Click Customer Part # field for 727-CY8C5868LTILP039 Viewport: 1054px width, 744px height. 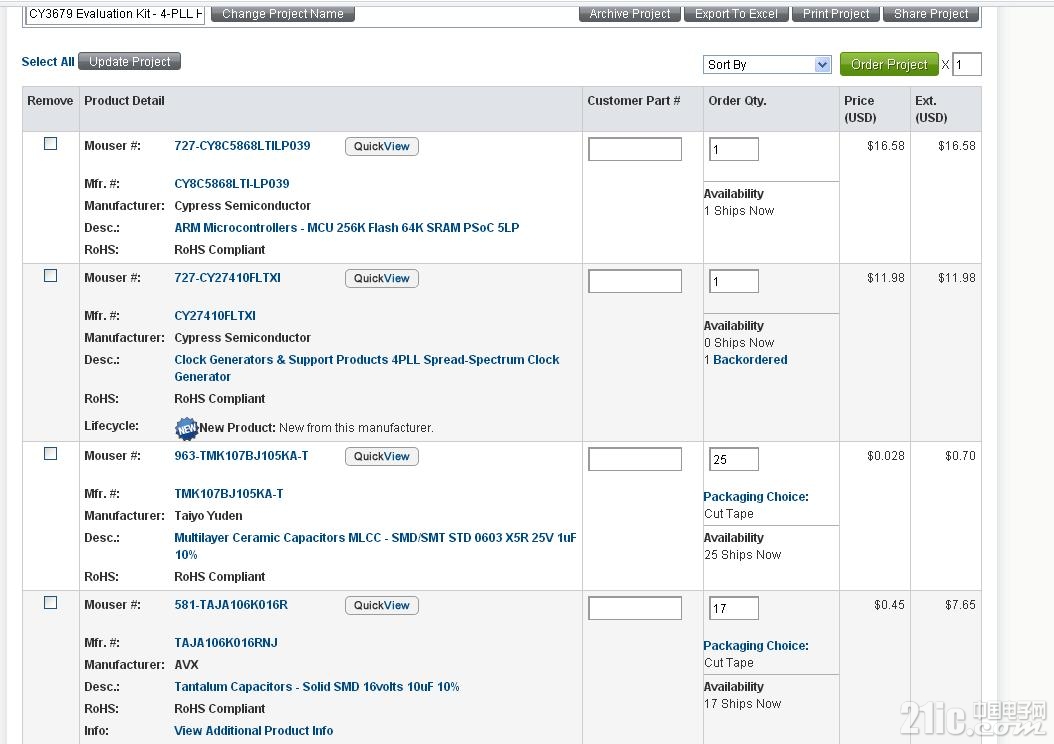pyautogui.click(x=635, y=149)
